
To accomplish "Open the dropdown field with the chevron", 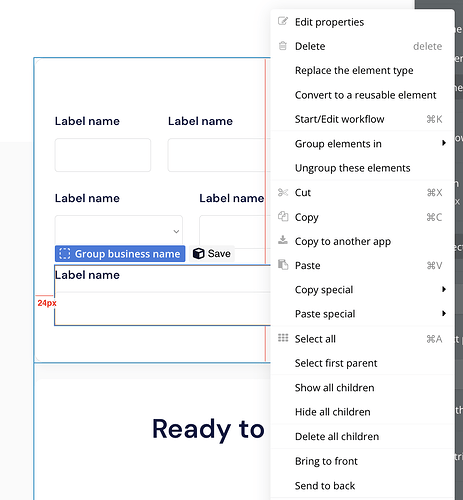I will tap(119, 232).
